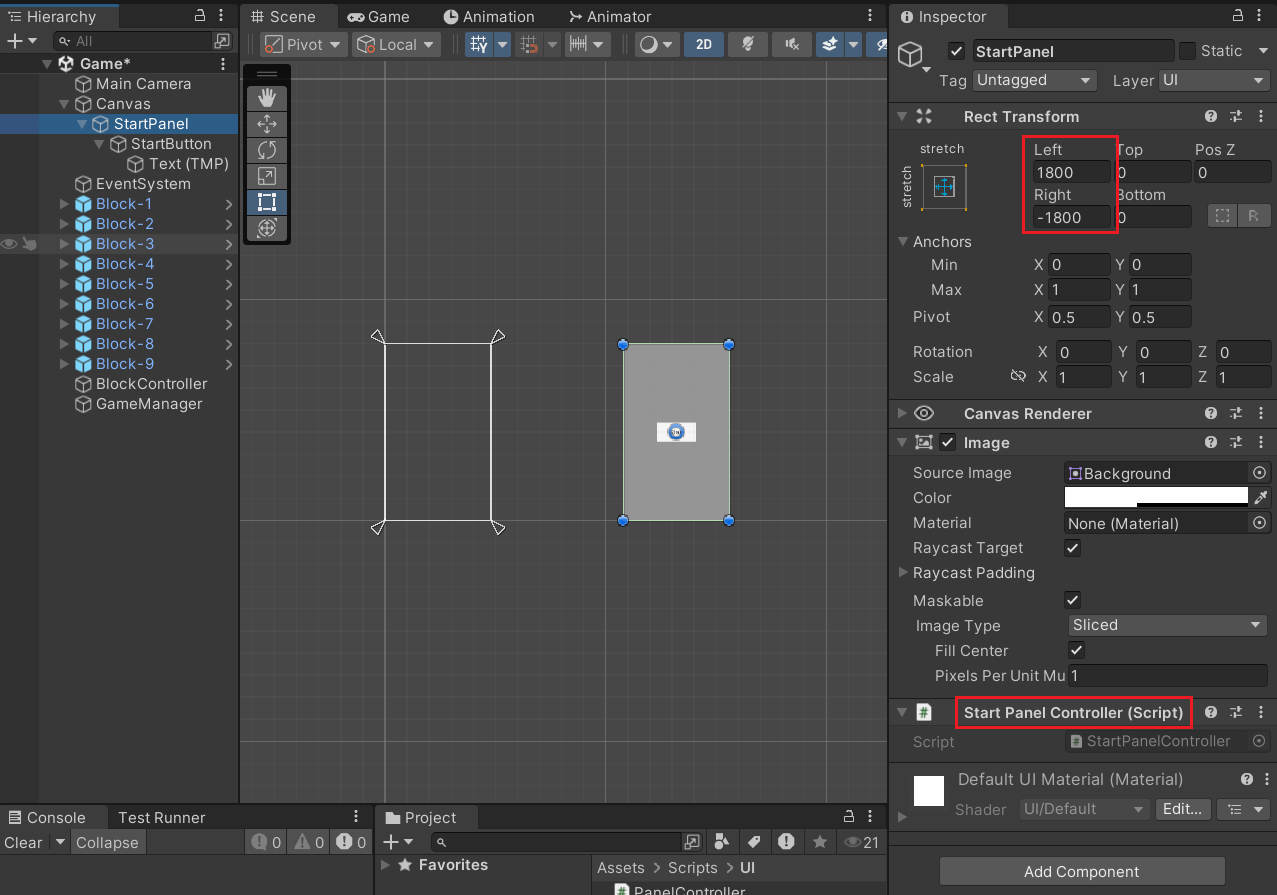This screenshot has width=1277, height=895.
Task: Open the anchor presets stretch box
Action: [x=944, y=186]
